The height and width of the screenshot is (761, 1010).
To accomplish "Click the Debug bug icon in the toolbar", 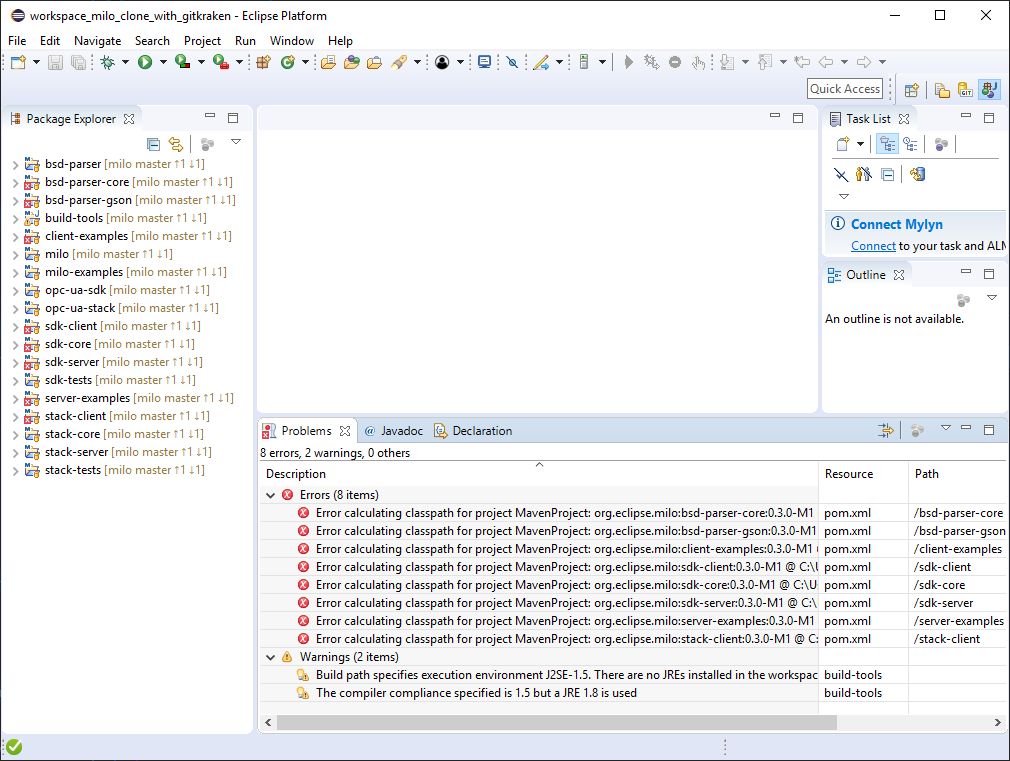I will 108,62.
